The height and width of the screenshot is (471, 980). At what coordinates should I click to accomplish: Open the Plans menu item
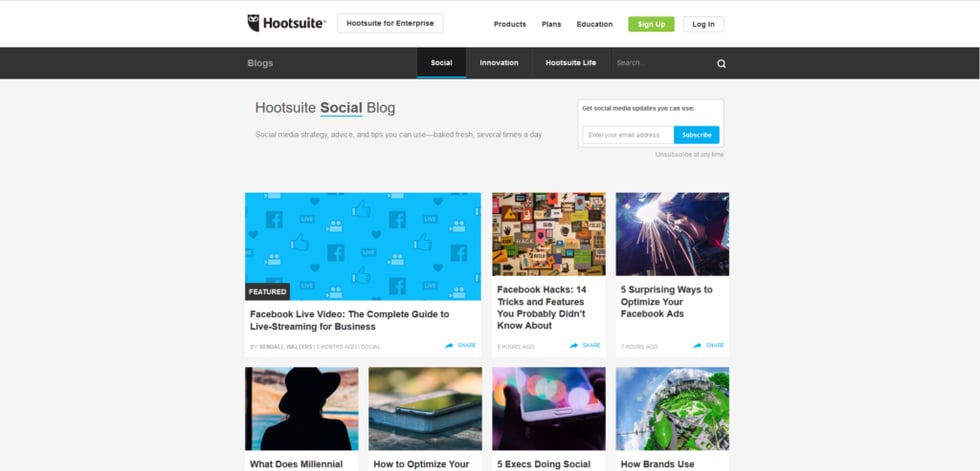tap(551, 24)
